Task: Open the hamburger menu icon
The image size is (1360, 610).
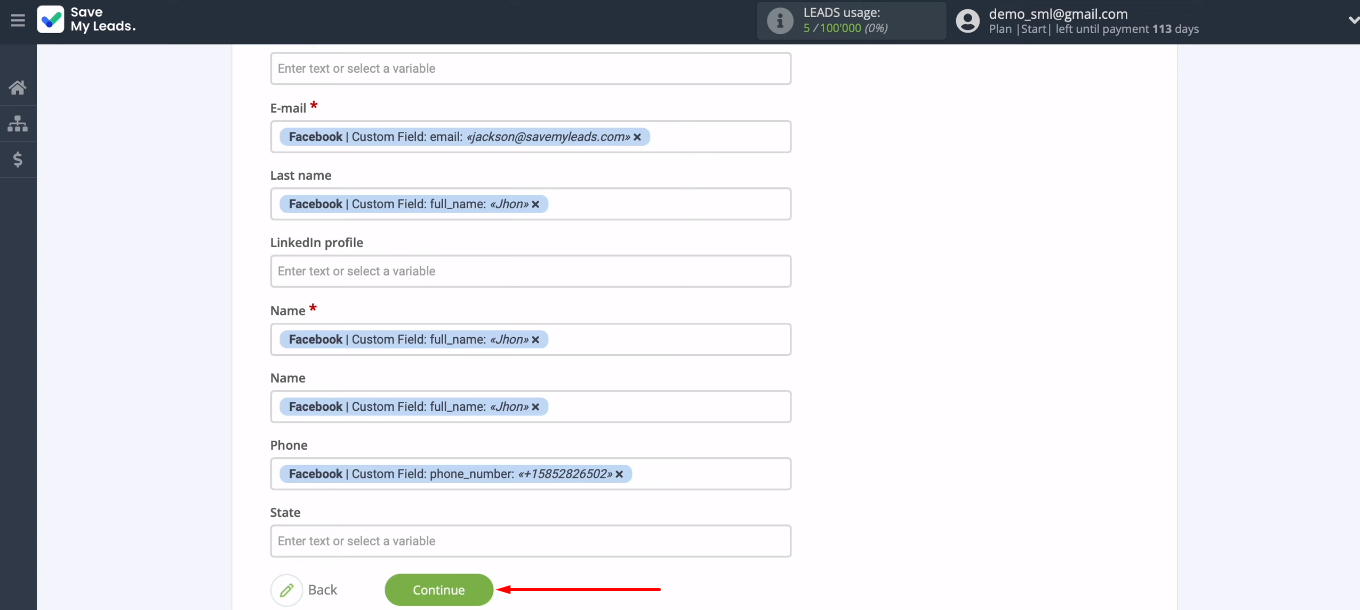Action: click(17, 20)
